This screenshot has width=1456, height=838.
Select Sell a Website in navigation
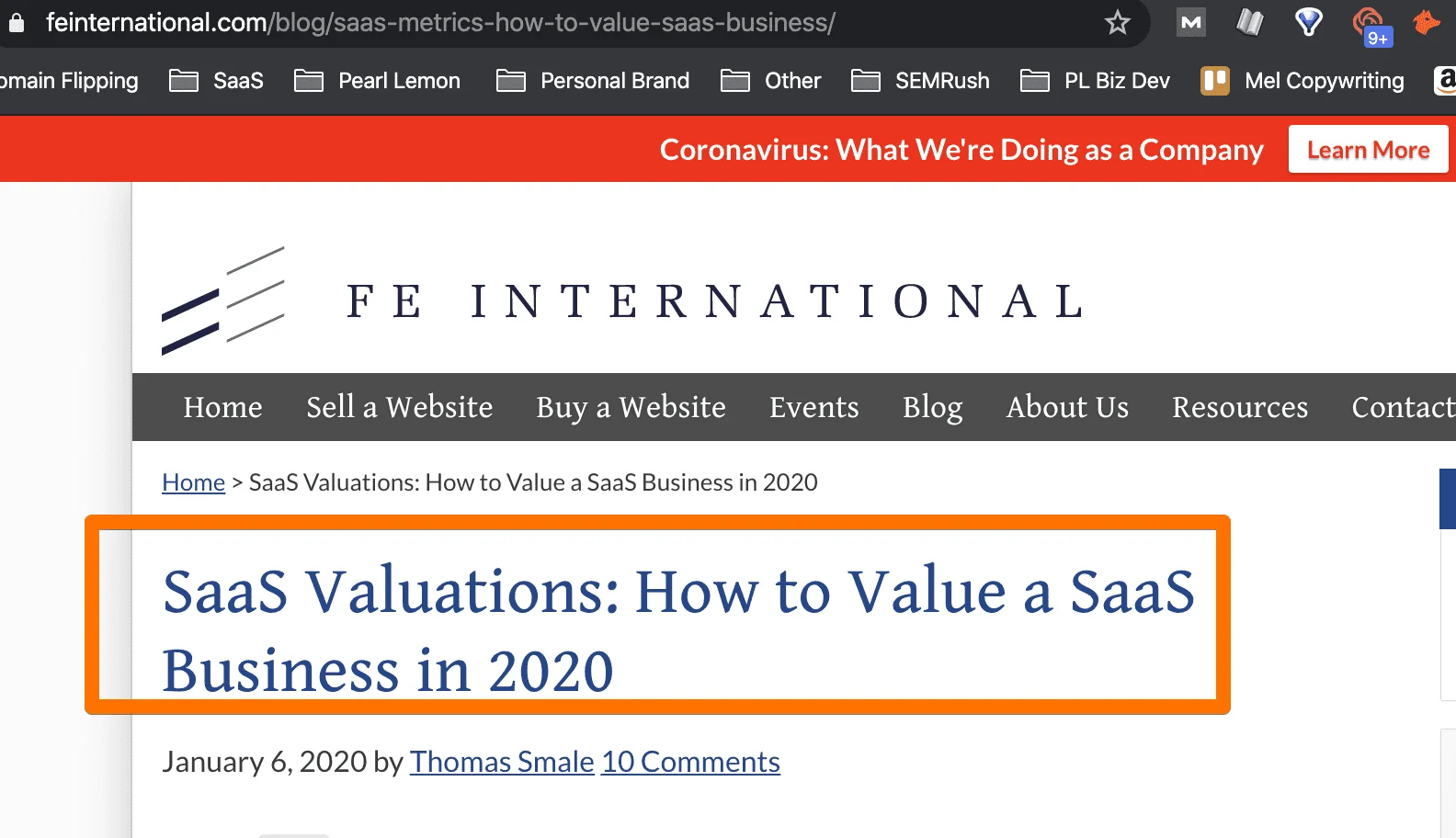(x=399, y=407)
